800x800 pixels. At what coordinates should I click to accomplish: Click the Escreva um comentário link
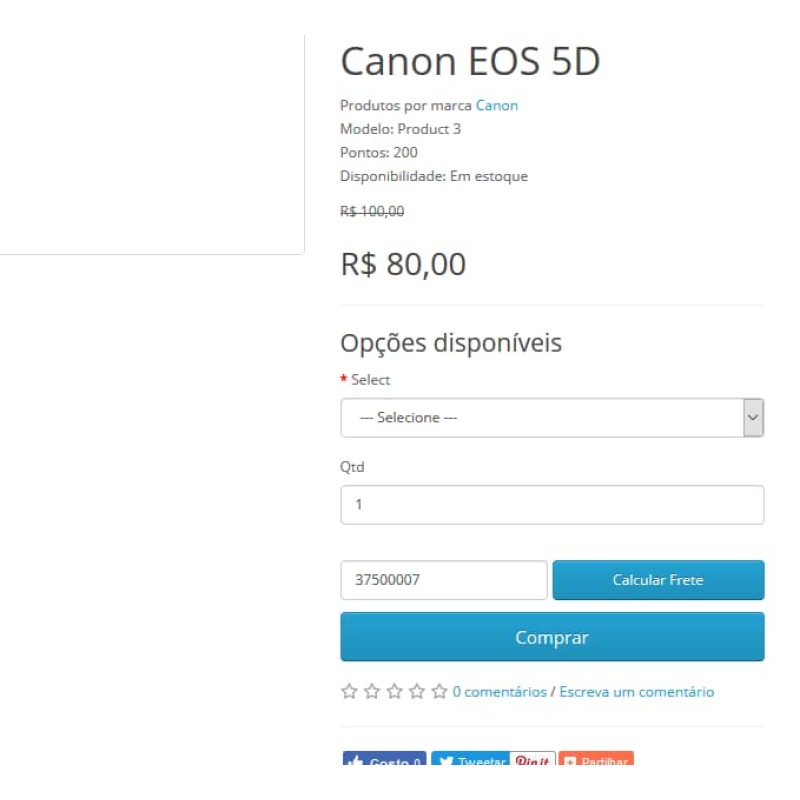click(637, 692)
